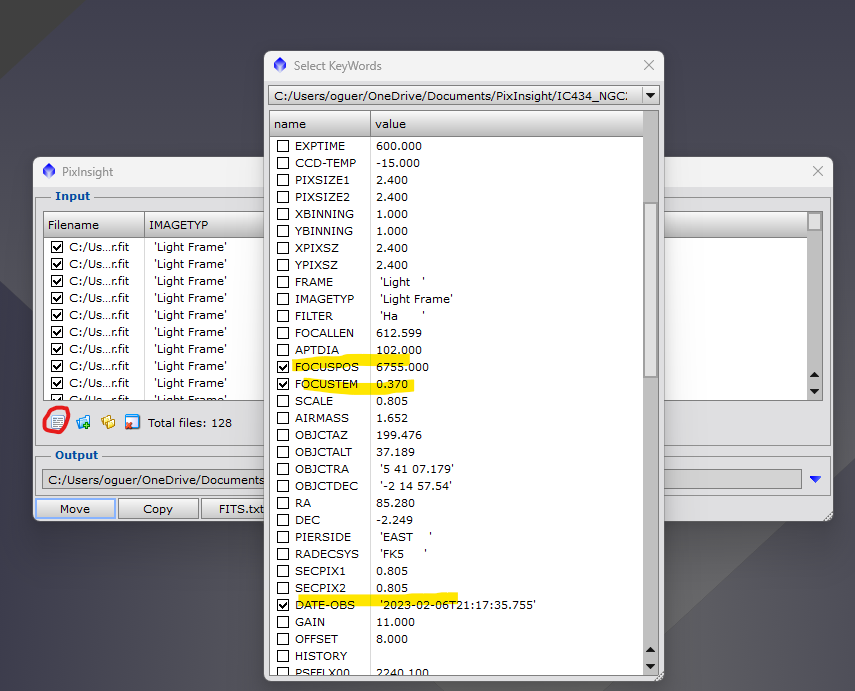This screenshot has width=855, height=691.
Task: Select the 'Ha' FILTER value
Action: click(402, 316)
